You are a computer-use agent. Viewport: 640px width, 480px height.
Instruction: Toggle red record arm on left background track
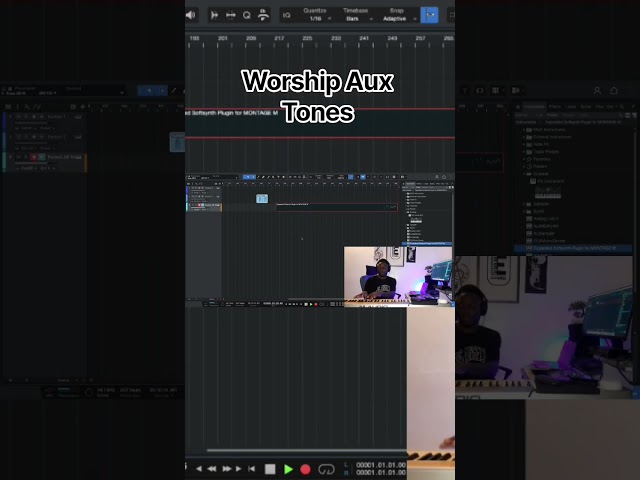(34, 157)
